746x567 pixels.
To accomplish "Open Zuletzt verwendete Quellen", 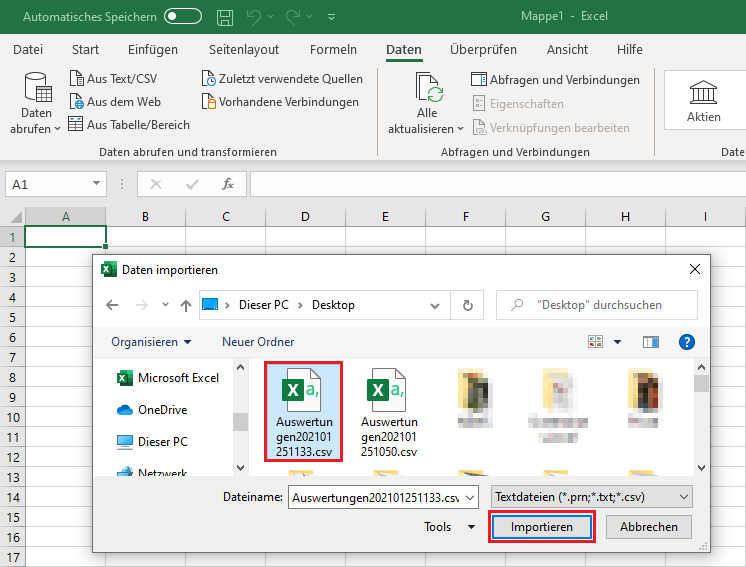I will point(282,78).
